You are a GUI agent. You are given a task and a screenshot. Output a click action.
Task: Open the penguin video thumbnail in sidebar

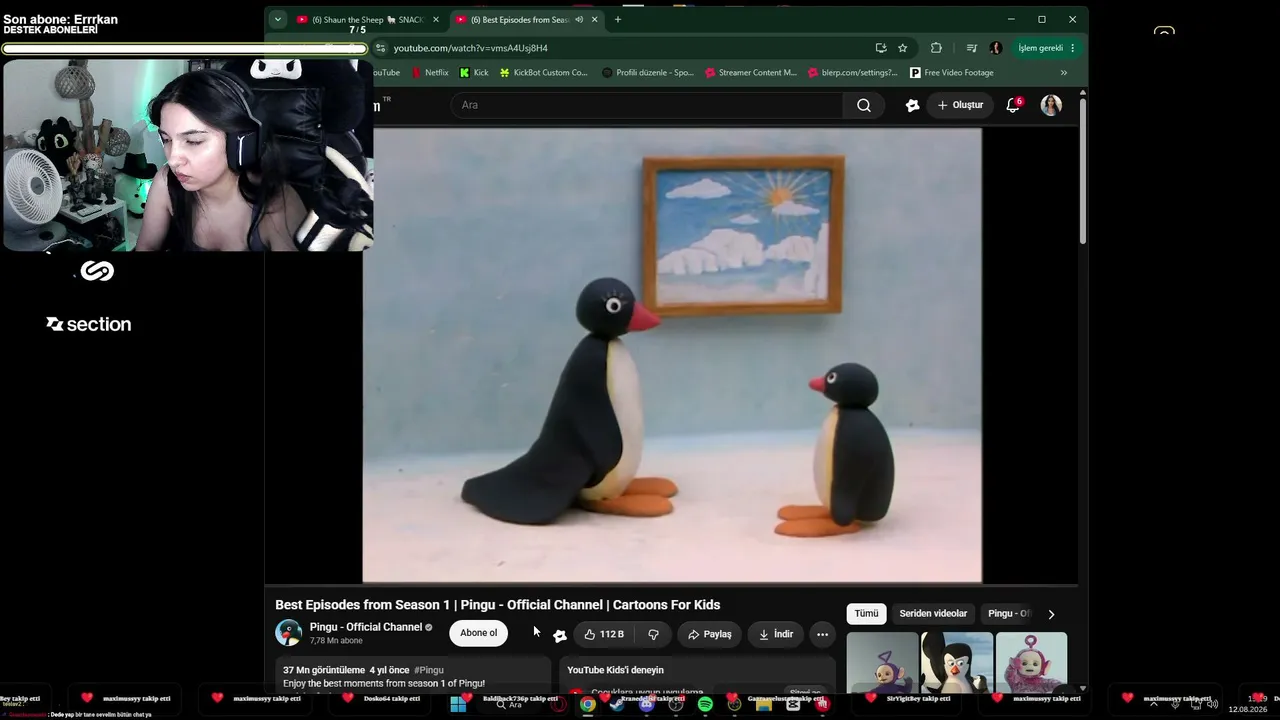click(957, 662)
